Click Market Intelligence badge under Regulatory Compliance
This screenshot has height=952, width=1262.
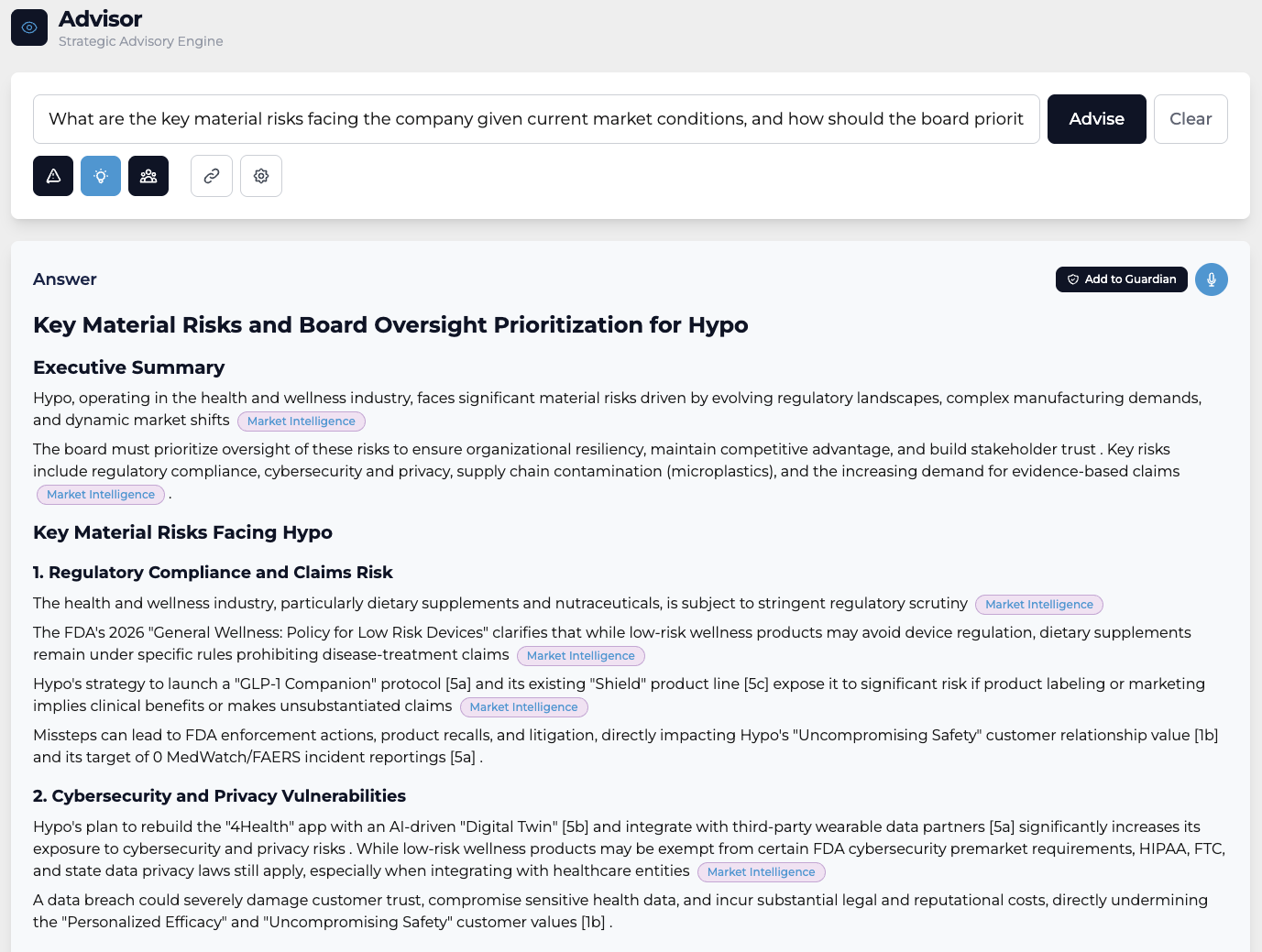click(1038, 604)
